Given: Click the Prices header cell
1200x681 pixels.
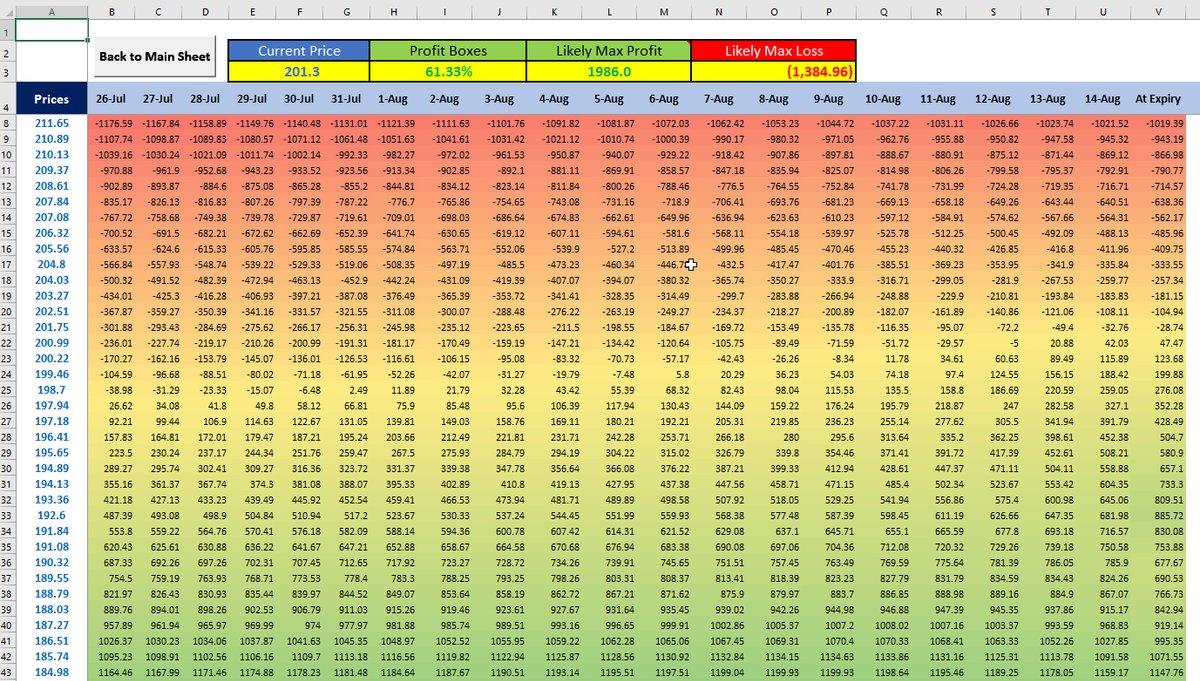Looking at the screenshot, I should point(52,99).
